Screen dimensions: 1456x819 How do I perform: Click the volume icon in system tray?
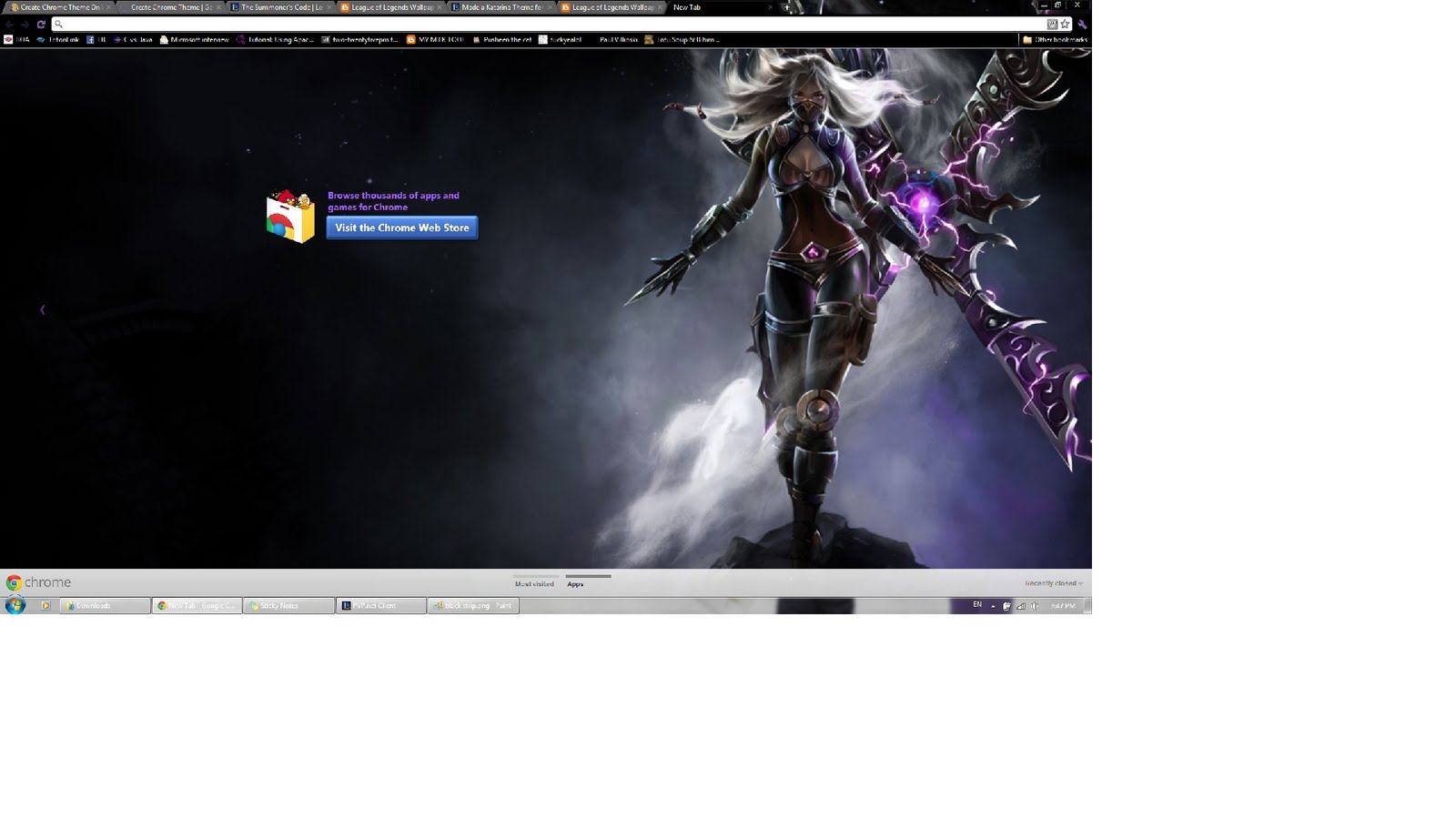[1034, 606]
